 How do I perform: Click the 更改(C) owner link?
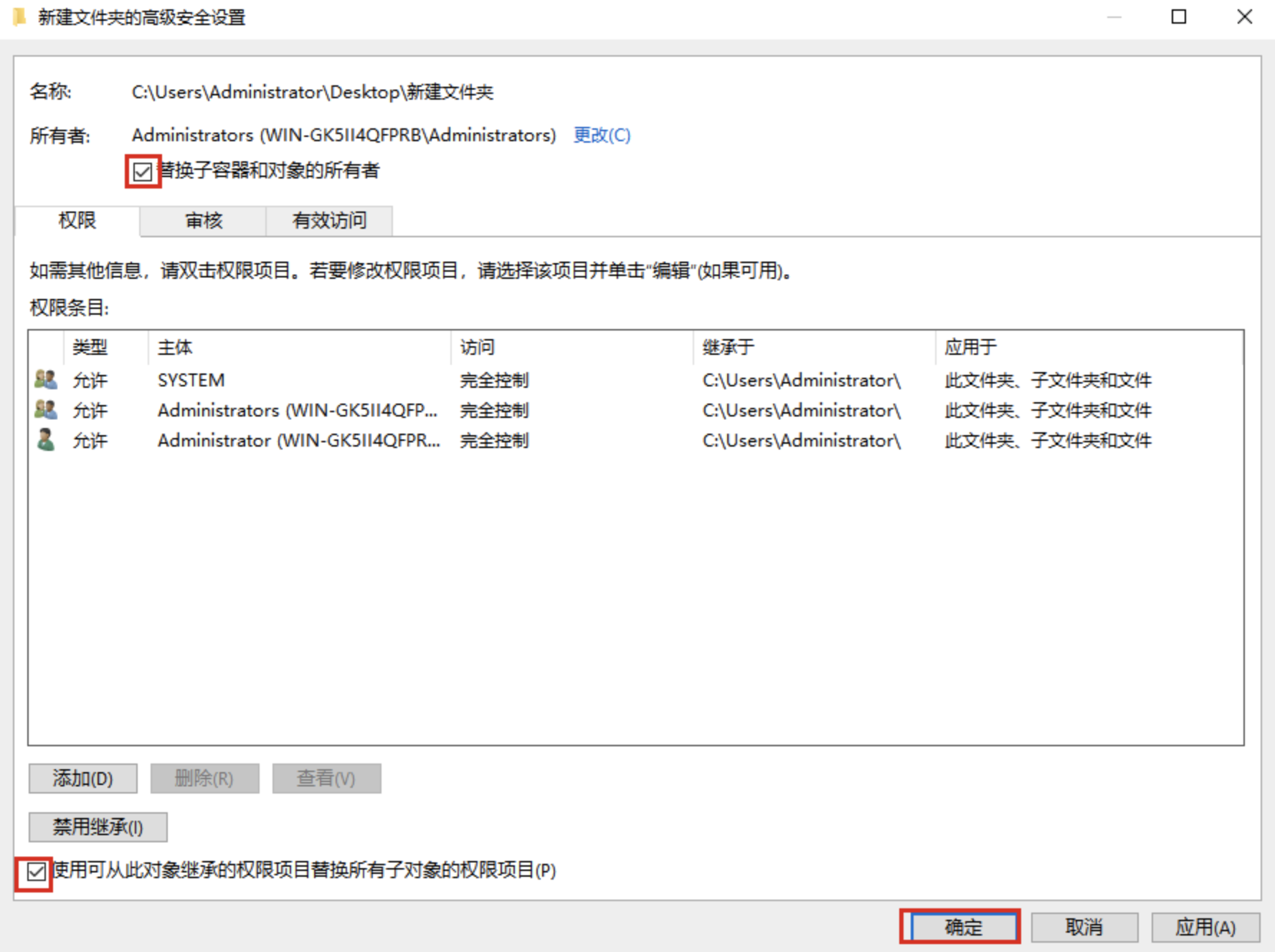pos(602,135)
